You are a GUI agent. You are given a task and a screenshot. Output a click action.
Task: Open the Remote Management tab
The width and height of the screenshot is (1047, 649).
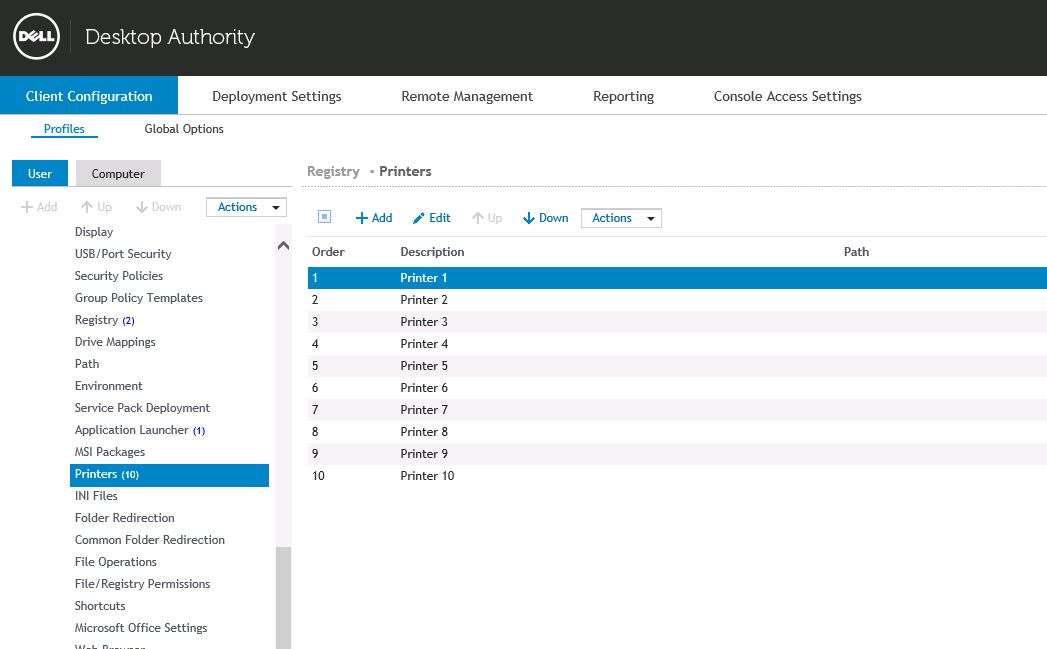coord(467,96)
